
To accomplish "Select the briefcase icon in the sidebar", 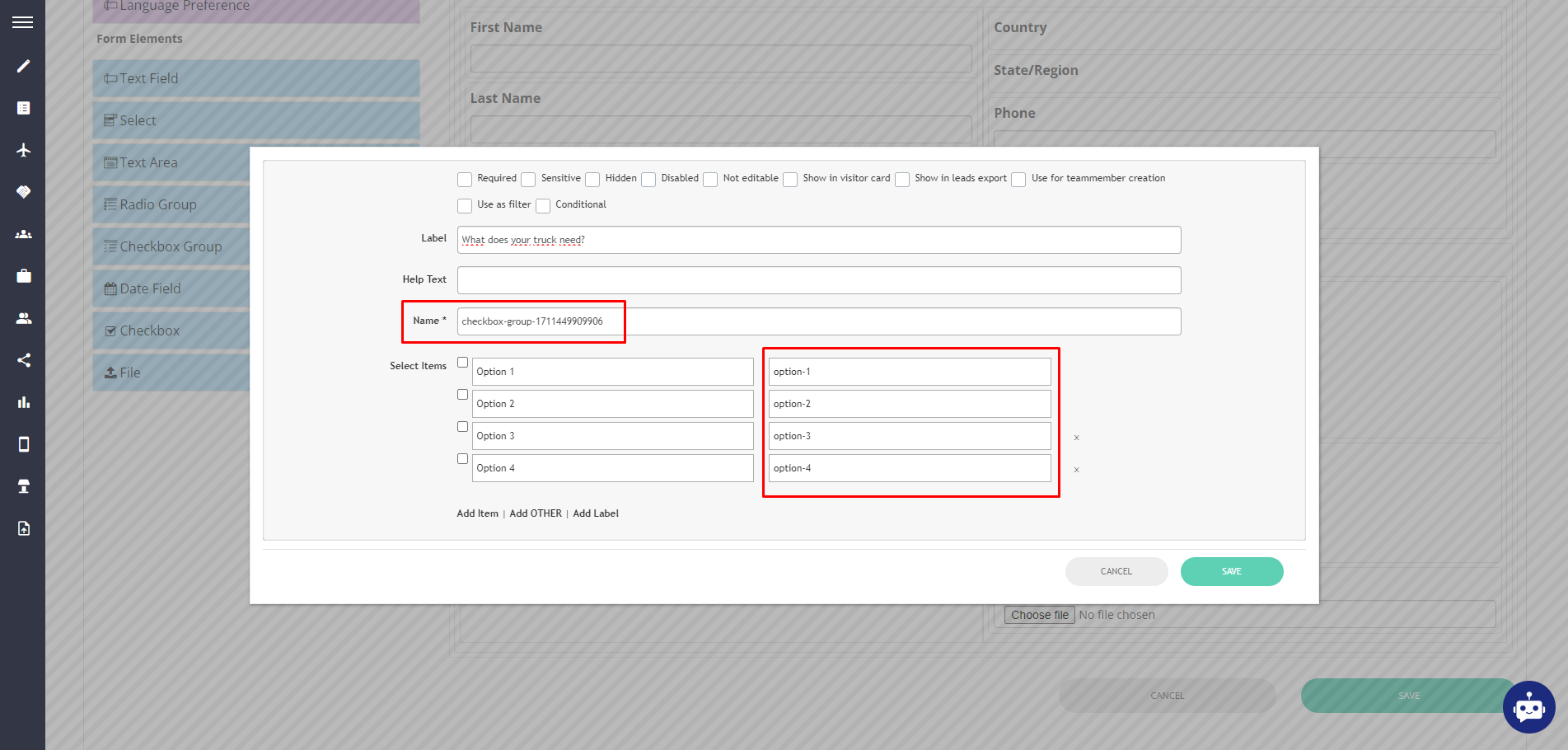I will [22, 275].
